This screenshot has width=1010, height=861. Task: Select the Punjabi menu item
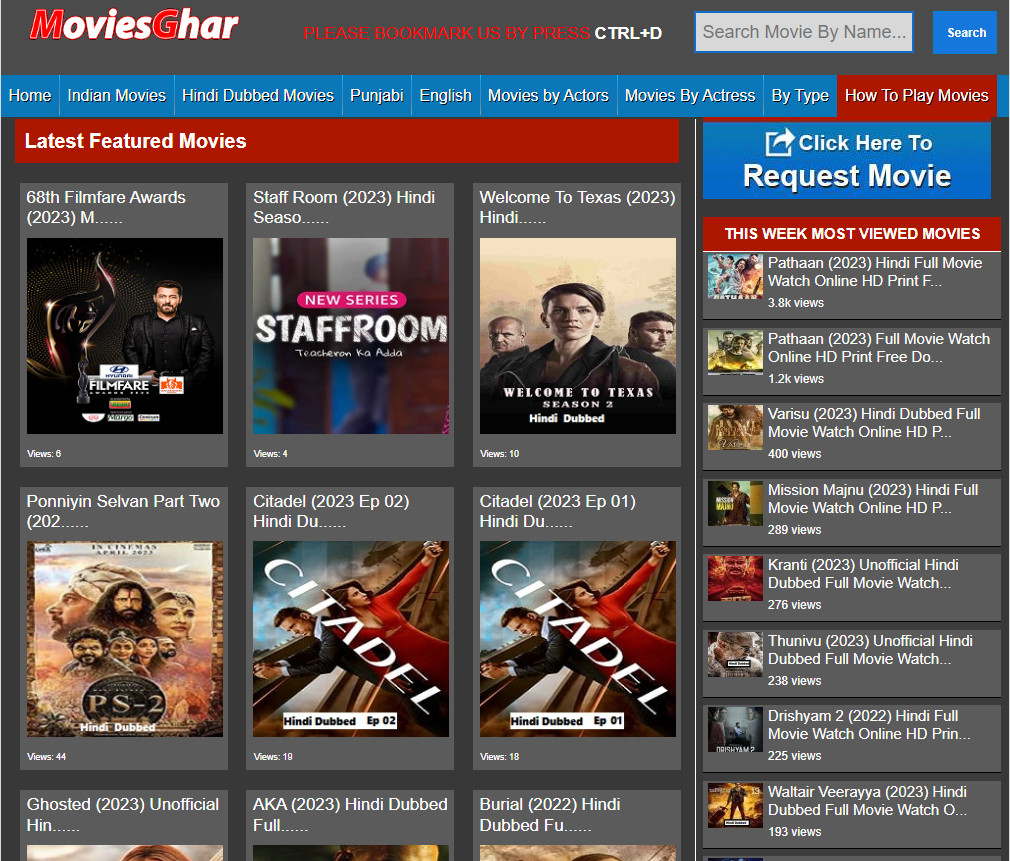click(376, 95)
